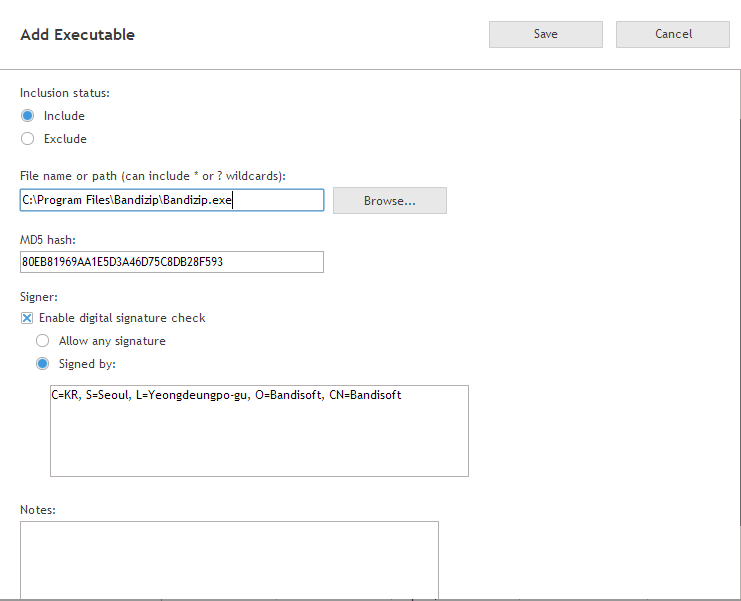Viewport: 741px width, 601px height.
Task: Focus the MD5 hash input field
Action: (171, 262)
